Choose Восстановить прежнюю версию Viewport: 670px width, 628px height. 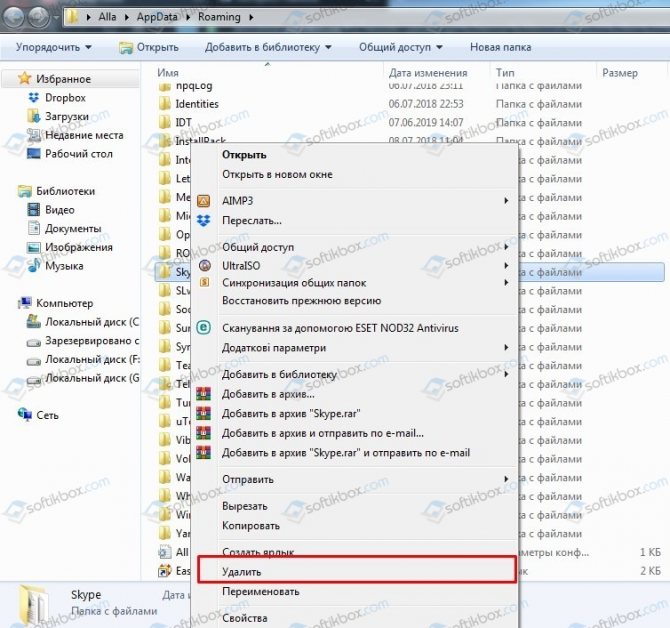tap(301, 300)
